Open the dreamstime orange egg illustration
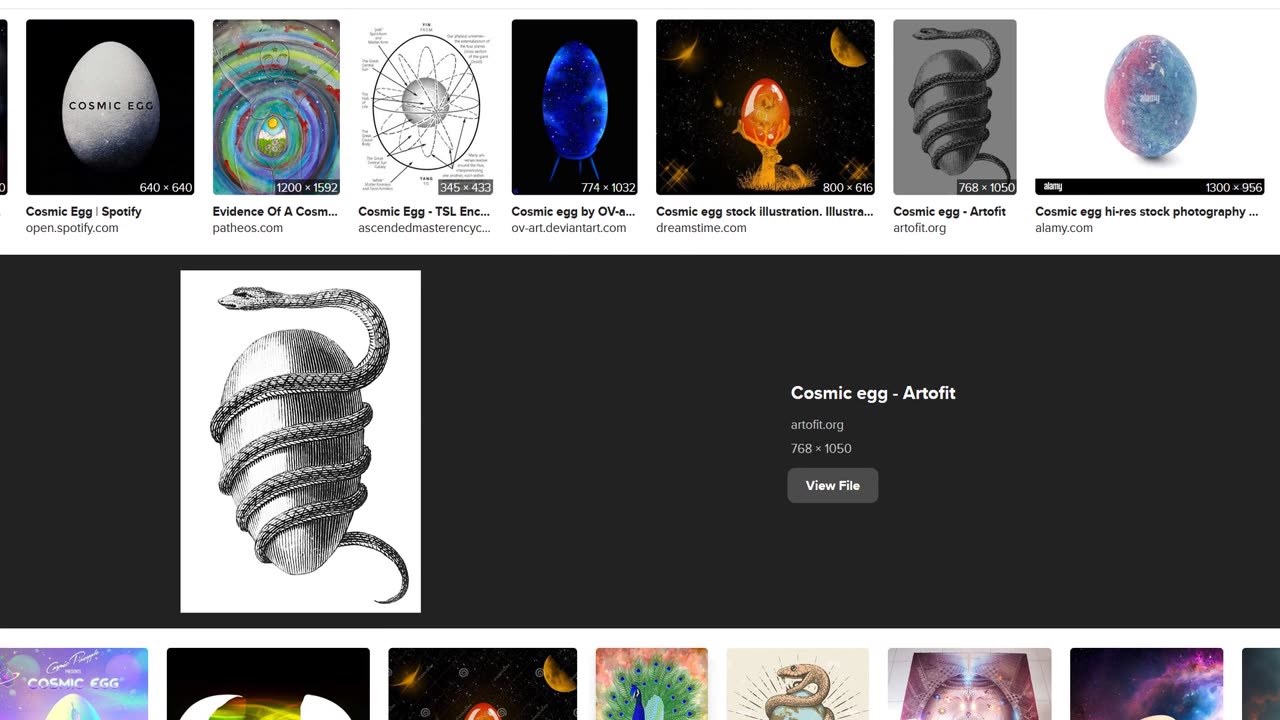Screen dimensions: 1280x720 pos(765,107)
